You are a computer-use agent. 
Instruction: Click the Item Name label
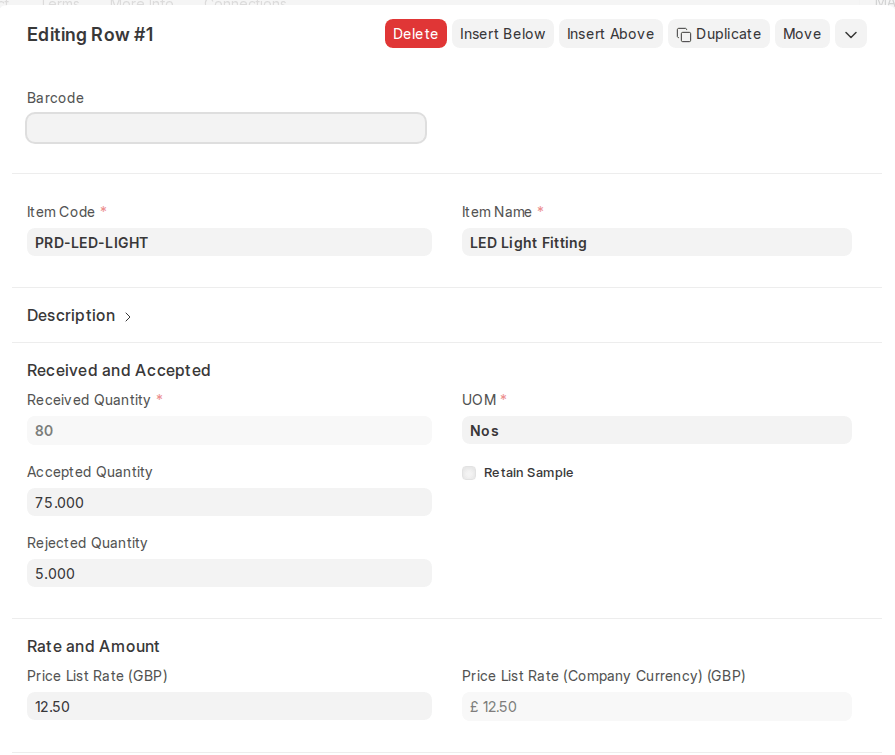tap(497, 212)
